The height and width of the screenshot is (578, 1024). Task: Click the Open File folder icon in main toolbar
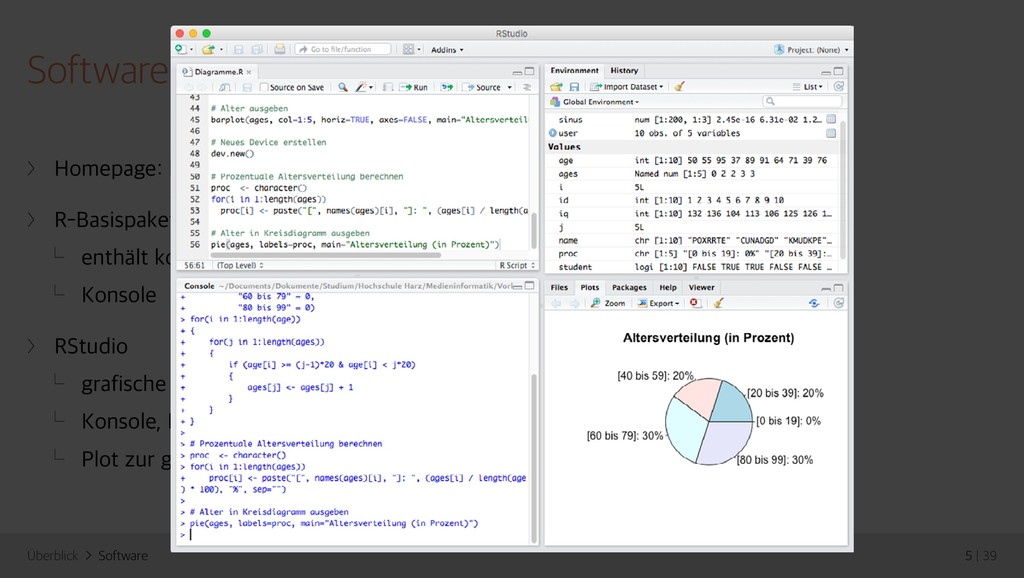point(208,50)
